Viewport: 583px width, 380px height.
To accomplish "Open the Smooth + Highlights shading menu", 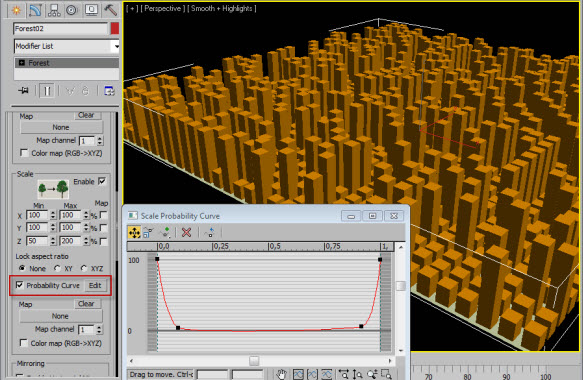I will pos(221,8).
